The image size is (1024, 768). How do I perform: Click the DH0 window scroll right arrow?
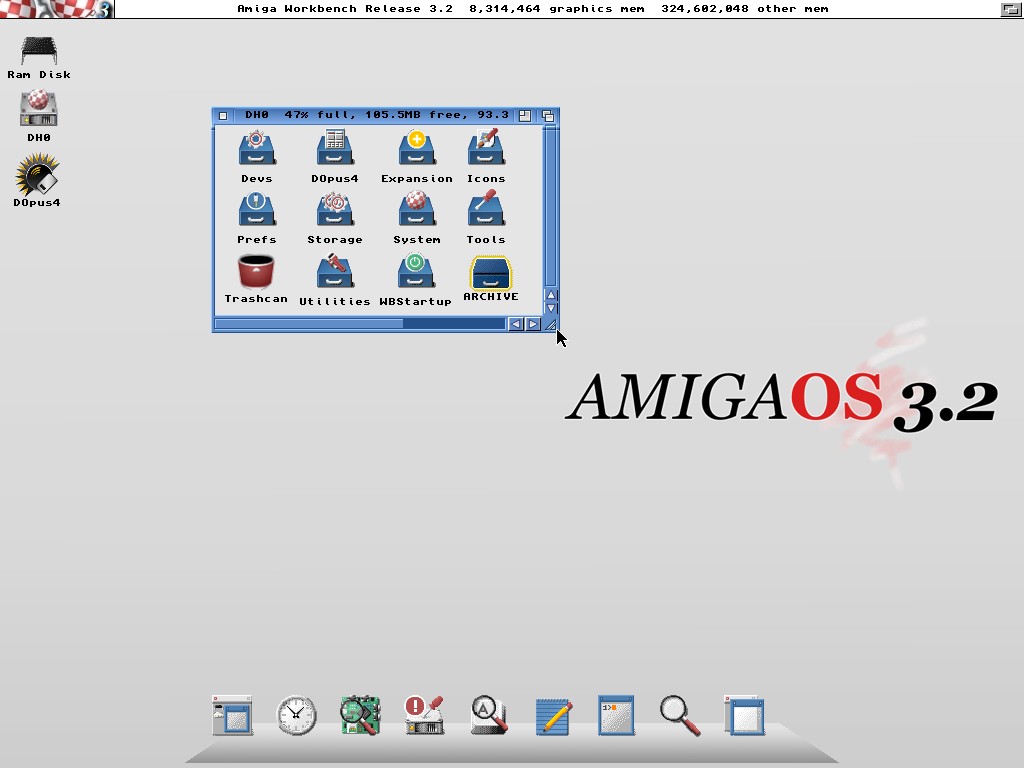click(533, 324)
